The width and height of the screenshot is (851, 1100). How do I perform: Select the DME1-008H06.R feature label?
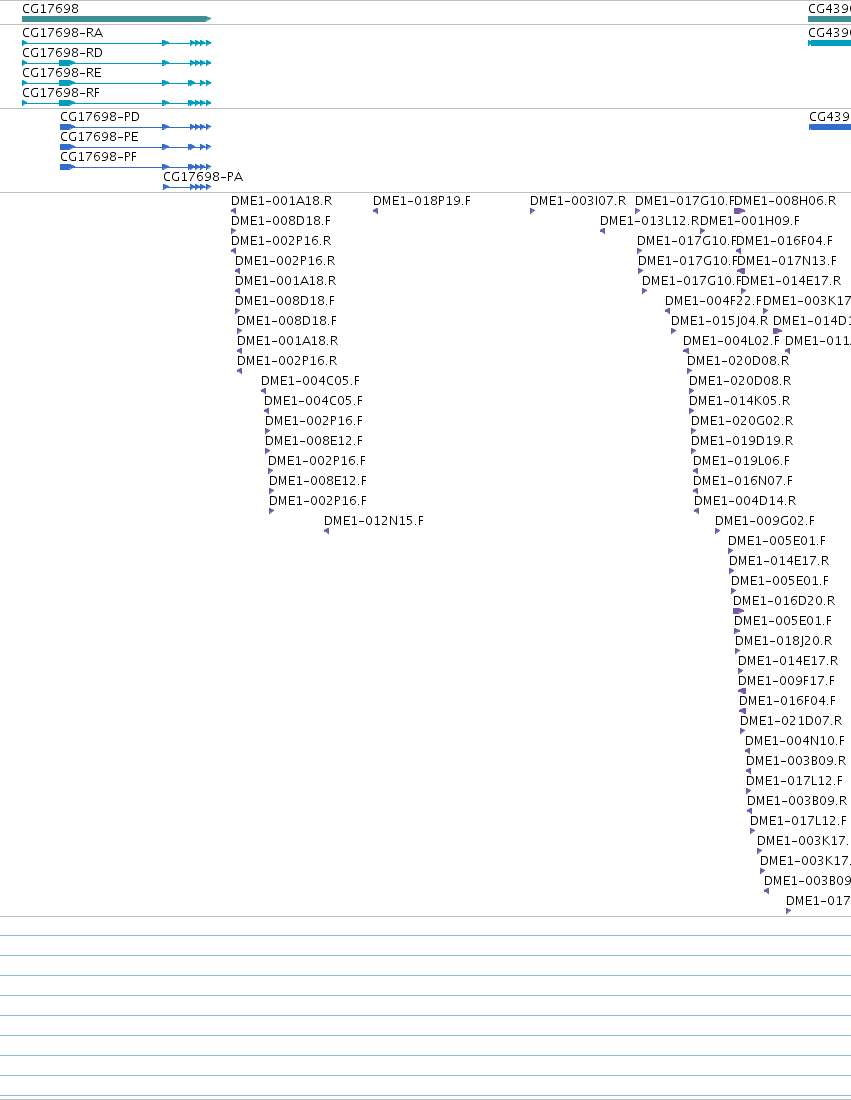point(785,201)
